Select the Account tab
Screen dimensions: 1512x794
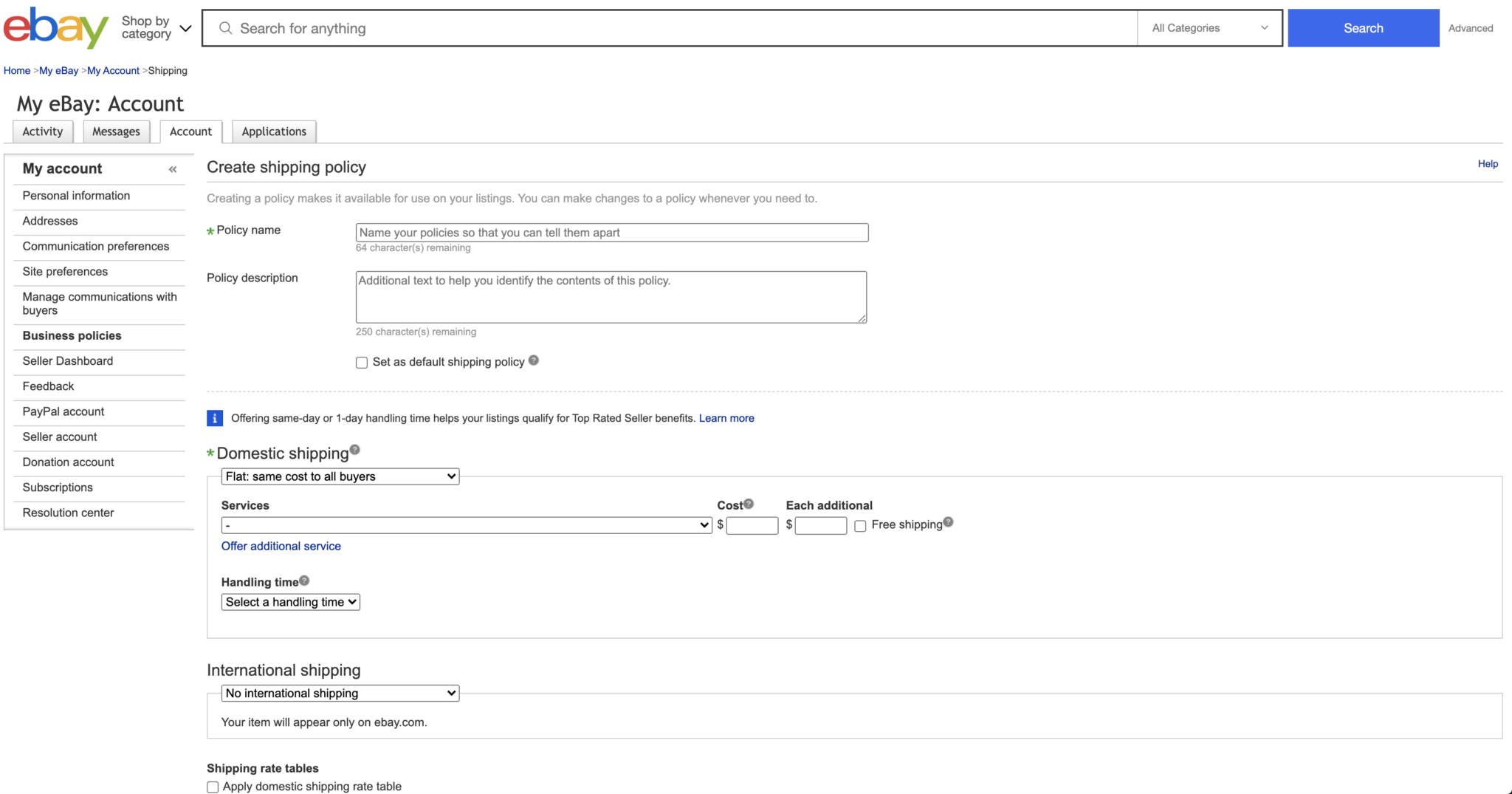pos(190,131)
